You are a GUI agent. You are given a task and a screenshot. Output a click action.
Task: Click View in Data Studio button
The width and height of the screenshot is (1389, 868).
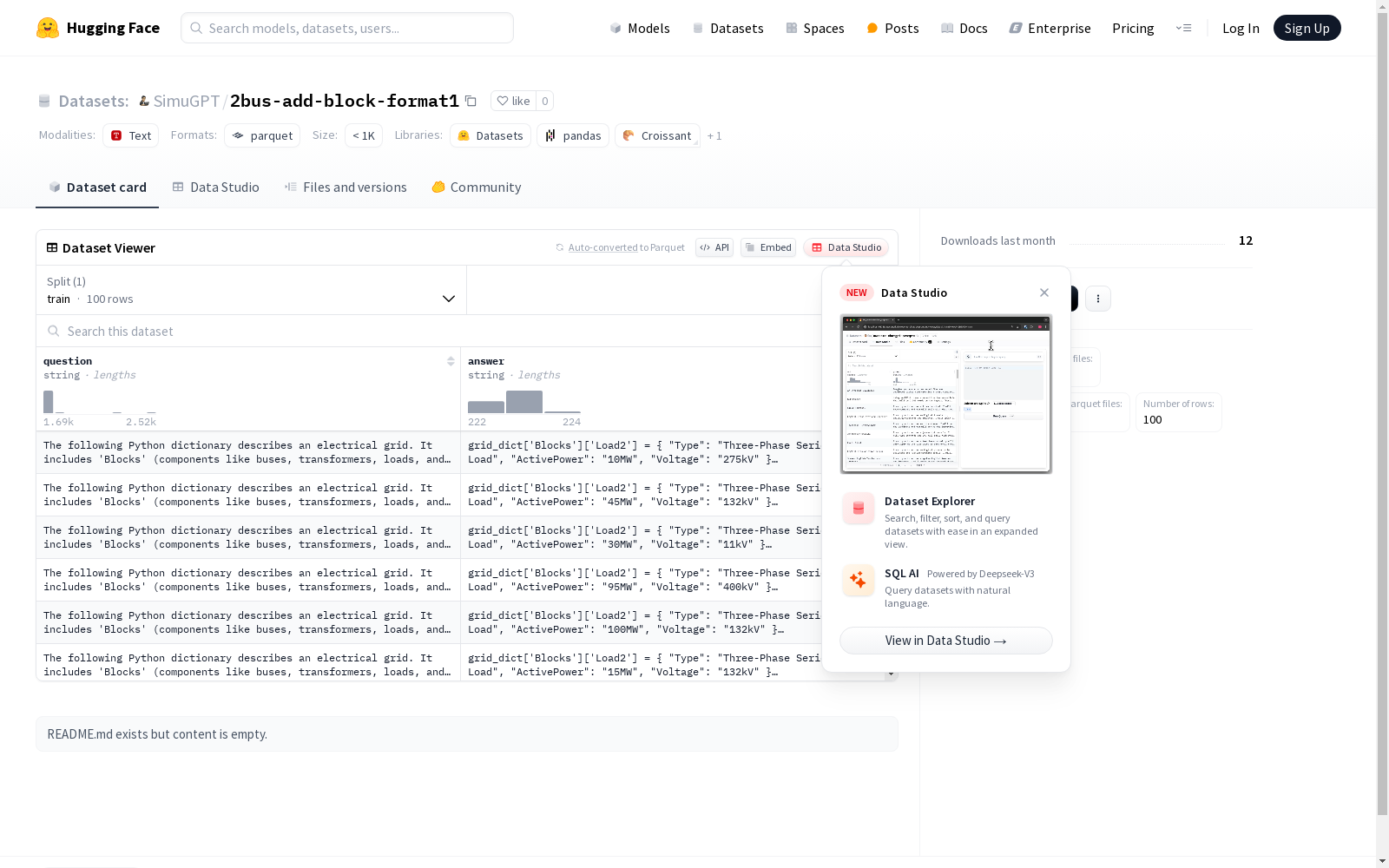pyautogui.click(x=946, y=641)
